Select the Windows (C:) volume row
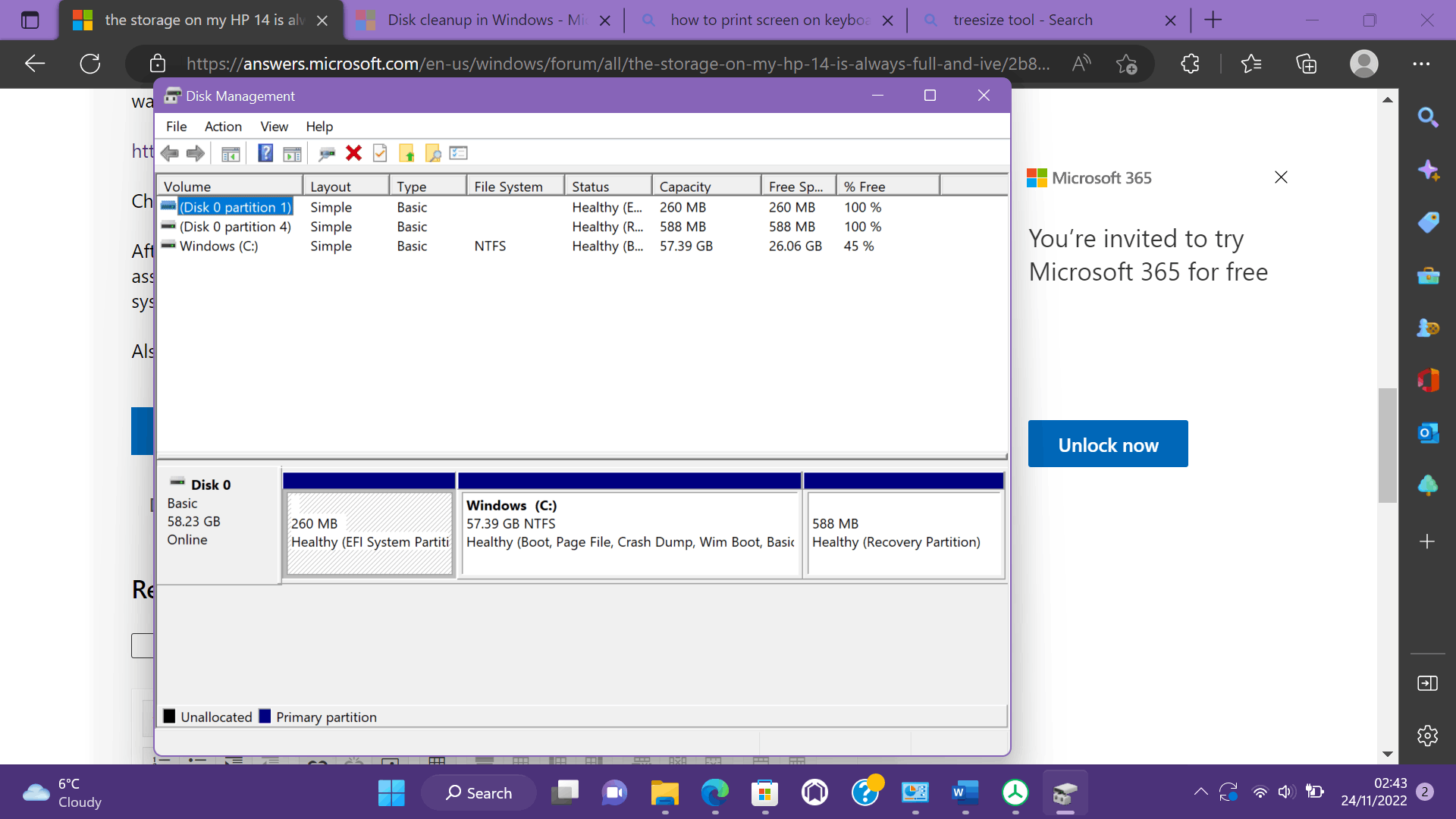The height and width of the screenshot is (819, 1456). (218, 246)
